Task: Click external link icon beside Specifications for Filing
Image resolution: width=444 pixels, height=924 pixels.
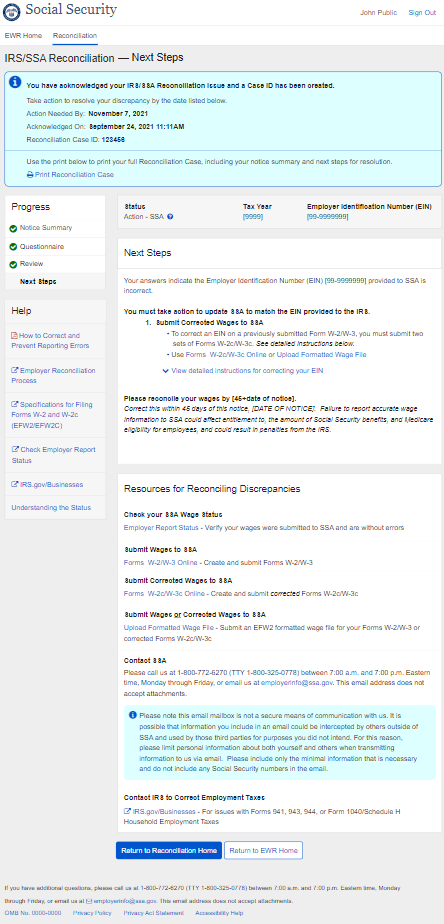Action: 15,405
